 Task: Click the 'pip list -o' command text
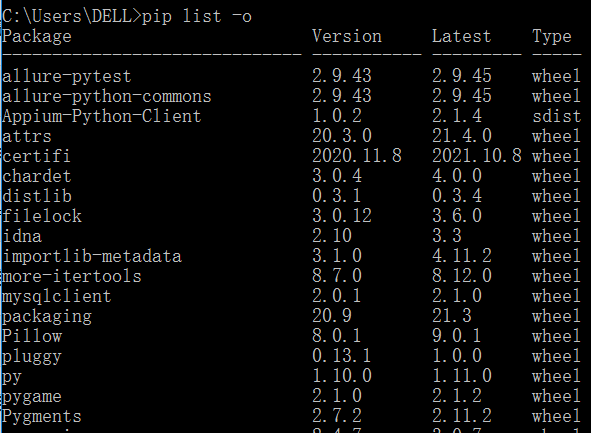[x=196, y=17]
